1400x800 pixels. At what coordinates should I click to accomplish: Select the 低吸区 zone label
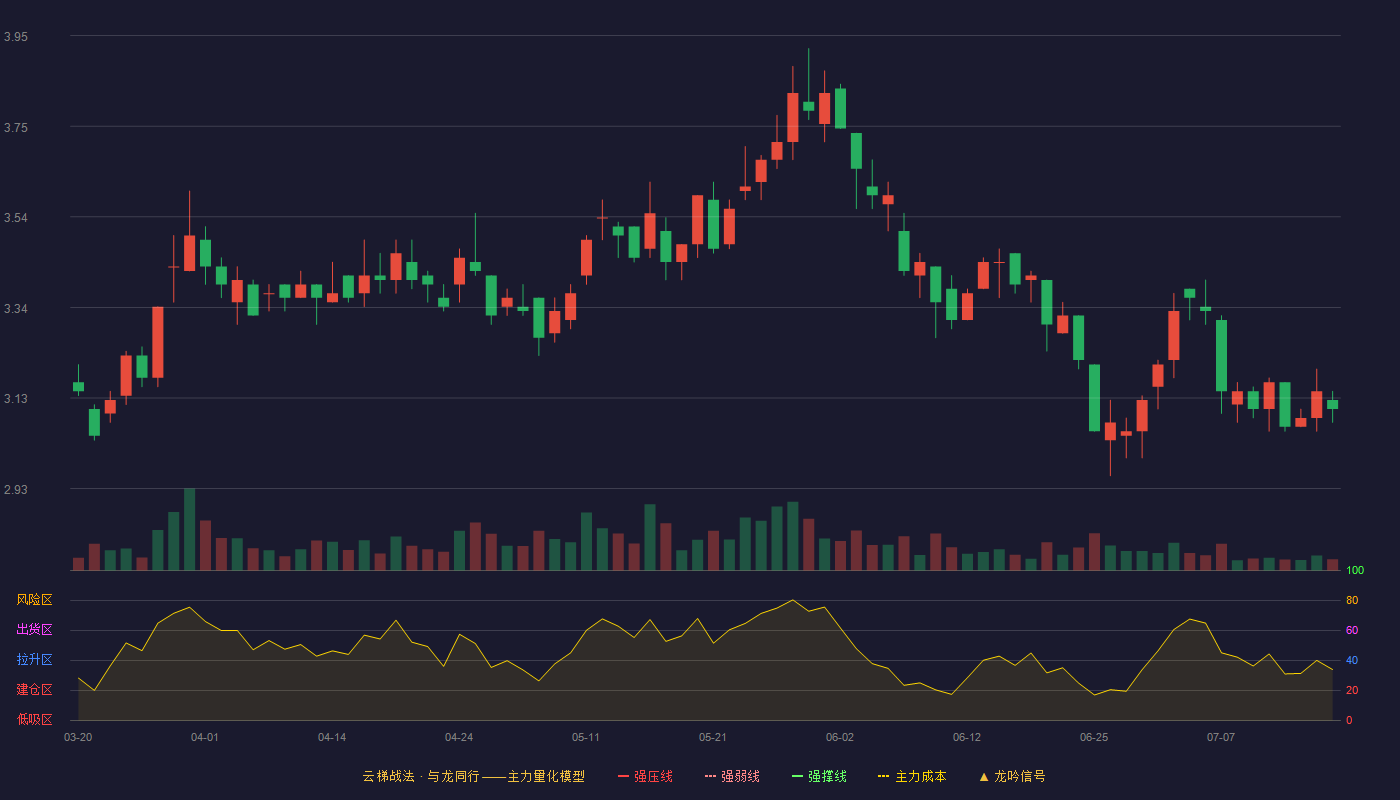(34, 719)
